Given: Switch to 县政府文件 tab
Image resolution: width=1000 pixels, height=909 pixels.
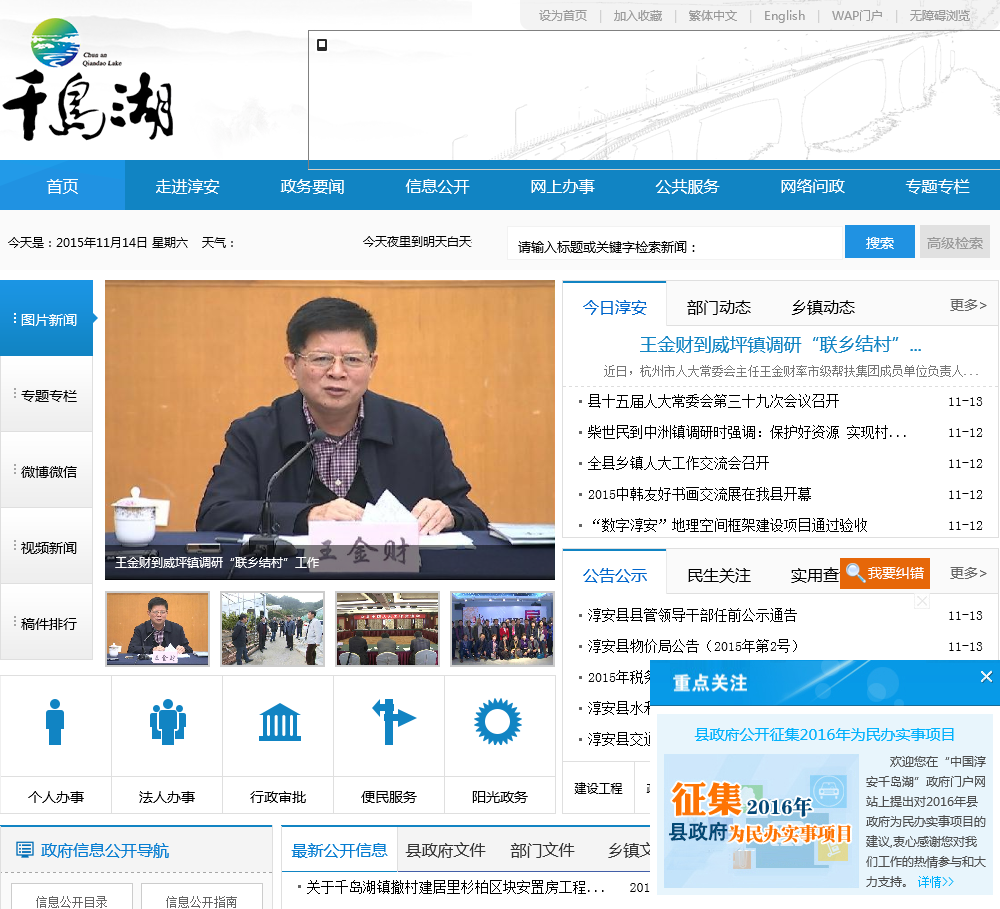Looking at the screenshot, I should [446, 850].
